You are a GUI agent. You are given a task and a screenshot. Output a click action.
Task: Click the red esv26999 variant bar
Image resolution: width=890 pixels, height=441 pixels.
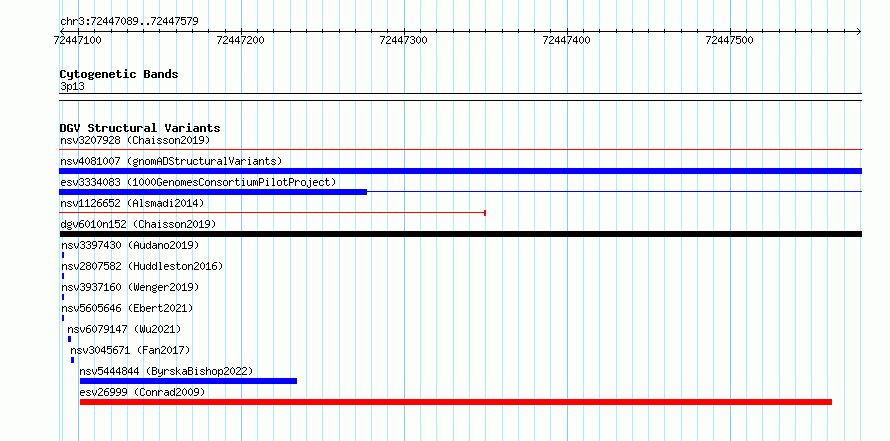coord(456,402)
